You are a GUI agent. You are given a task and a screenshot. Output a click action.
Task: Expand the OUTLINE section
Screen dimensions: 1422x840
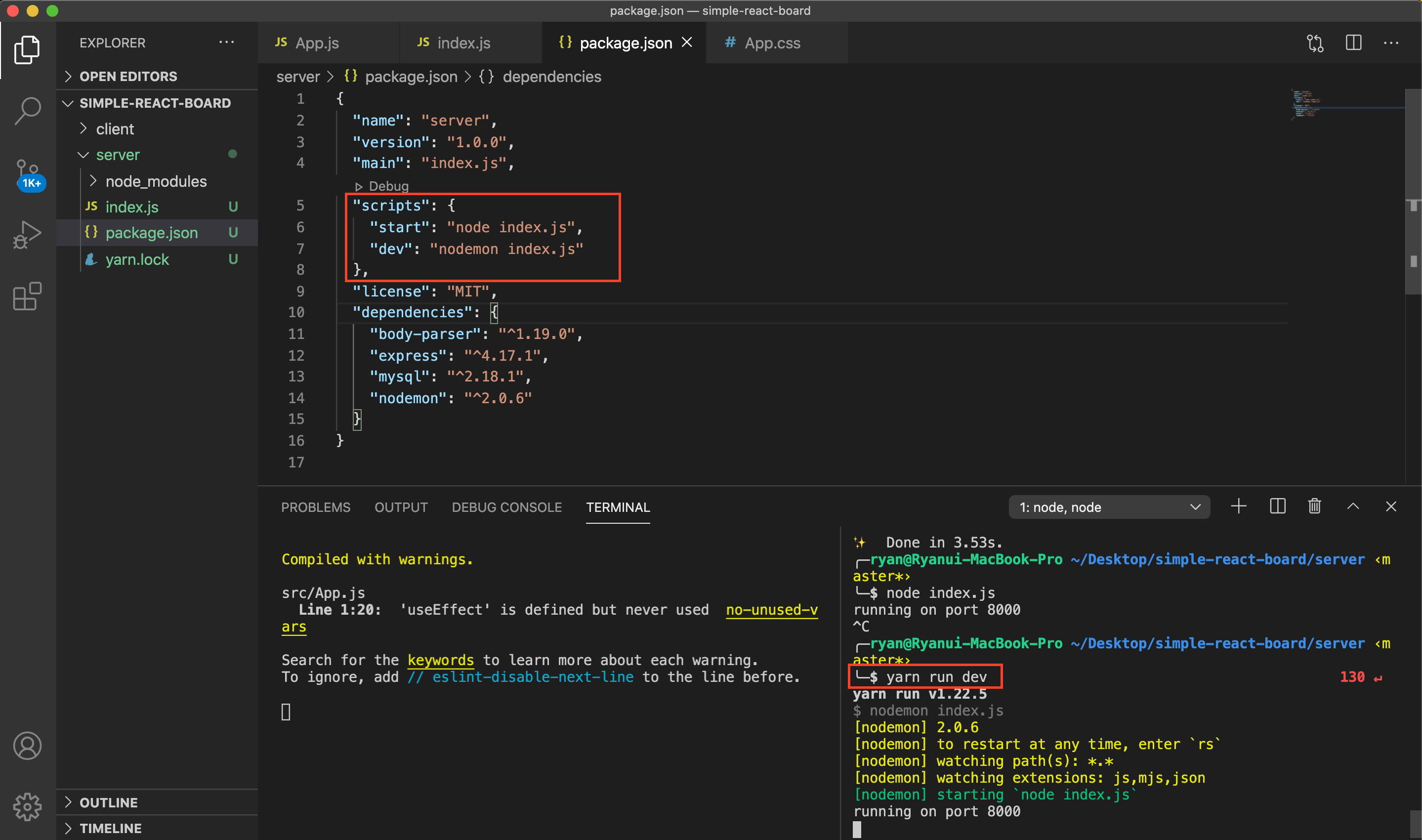tap(108, 802)
